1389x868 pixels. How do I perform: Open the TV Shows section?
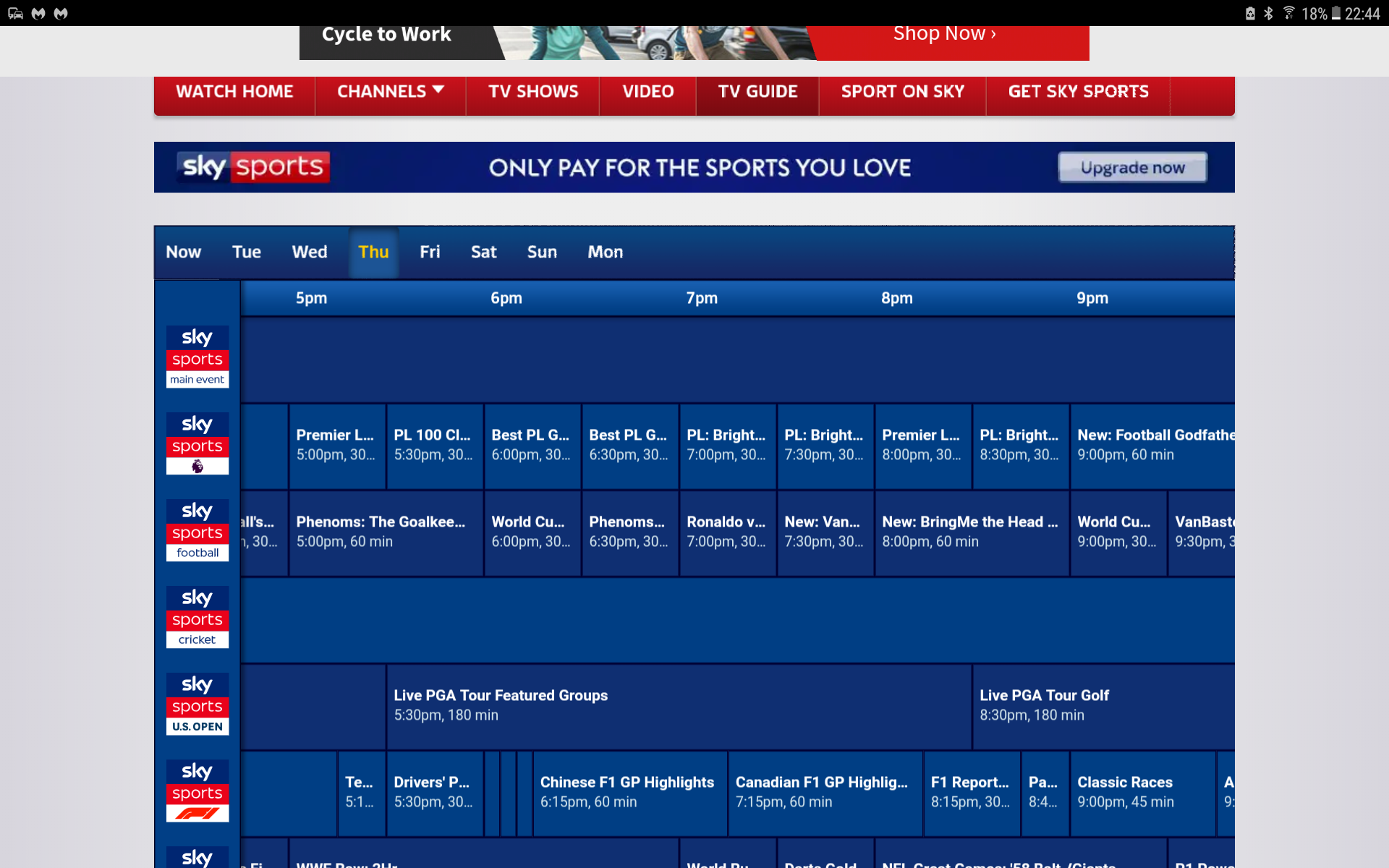click(533, 92)
